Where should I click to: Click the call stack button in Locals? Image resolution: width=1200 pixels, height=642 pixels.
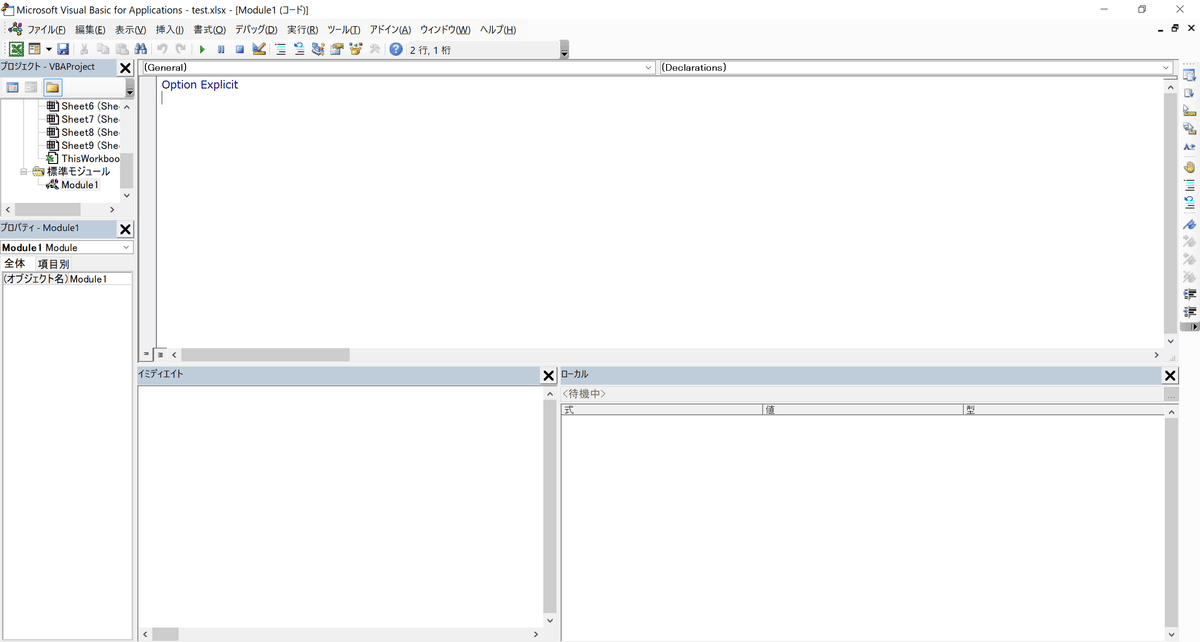1170,395
